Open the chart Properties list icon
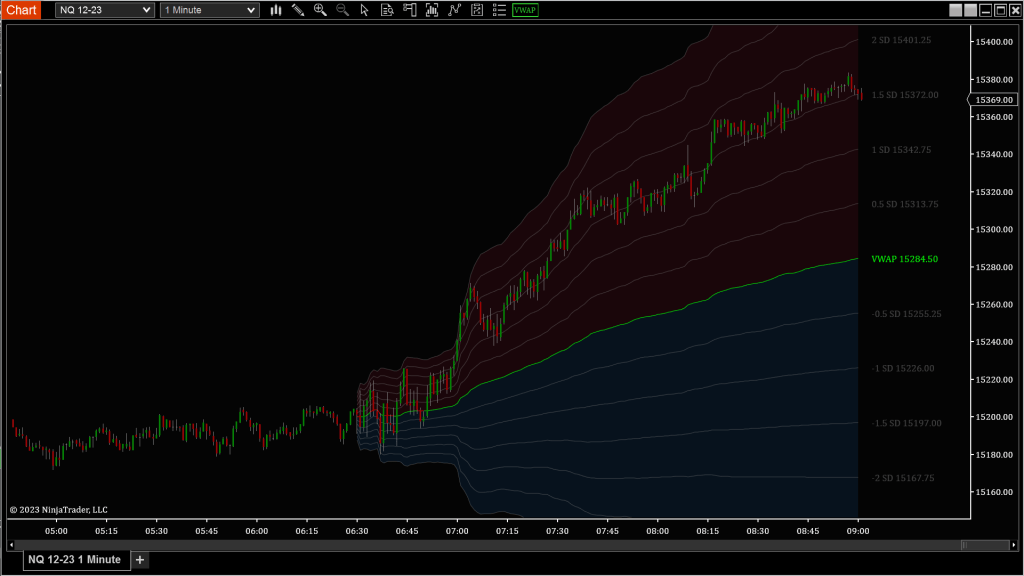 [x=499, y=10]
